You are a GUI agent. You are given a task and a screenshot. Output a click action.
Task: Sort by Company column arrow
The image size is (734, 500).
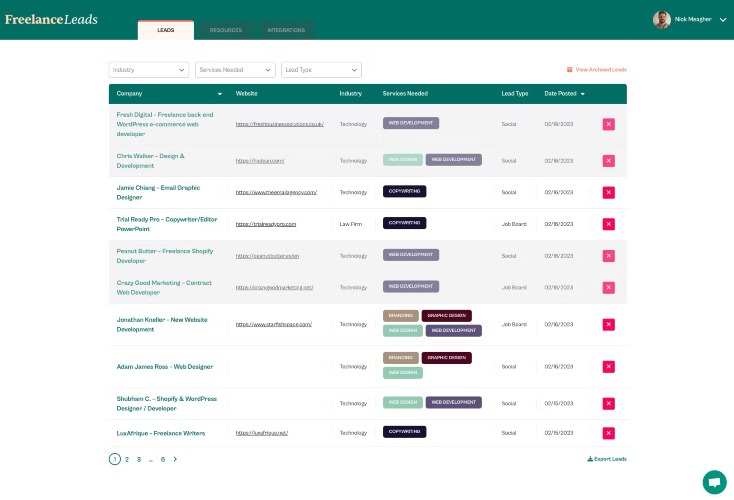[x=220, y=94]
